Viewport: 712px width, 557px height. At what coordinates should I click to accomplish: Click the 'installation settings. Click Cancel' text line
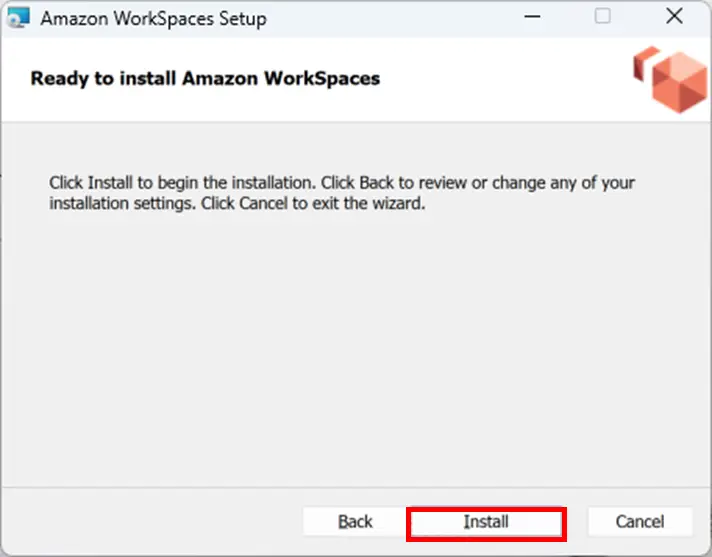[237, 203]
